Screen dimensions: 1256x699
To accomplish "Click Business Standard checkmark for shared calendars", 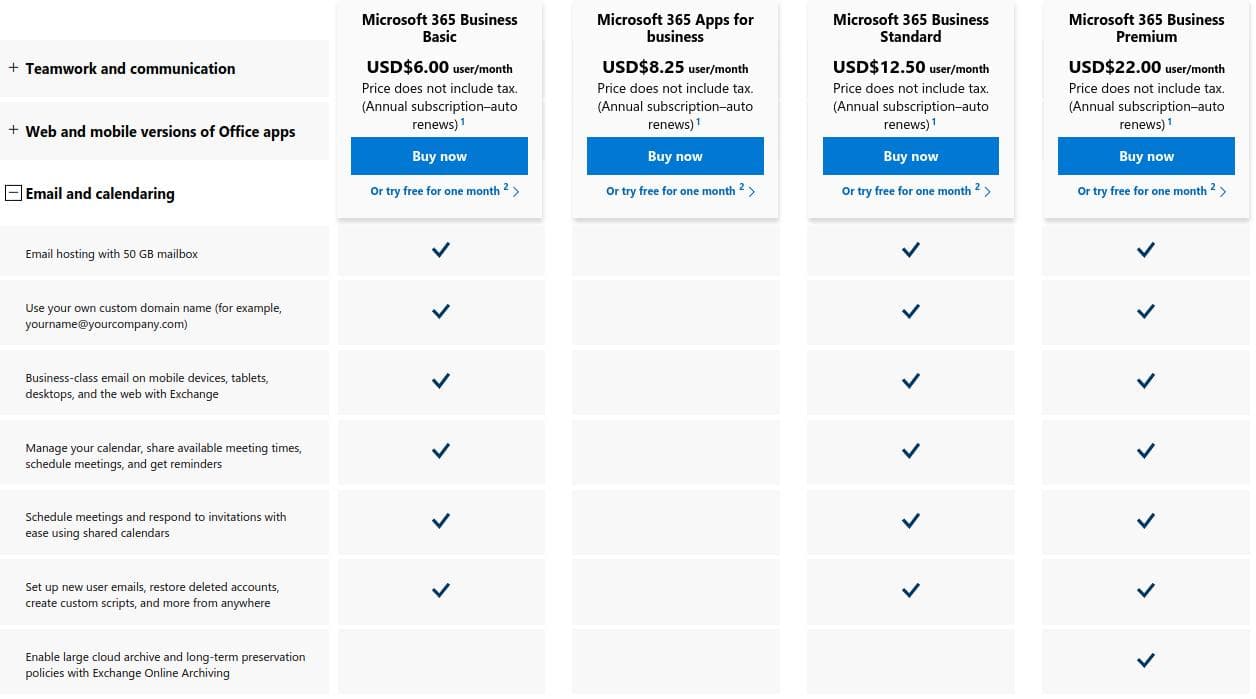I will [910, 521].
